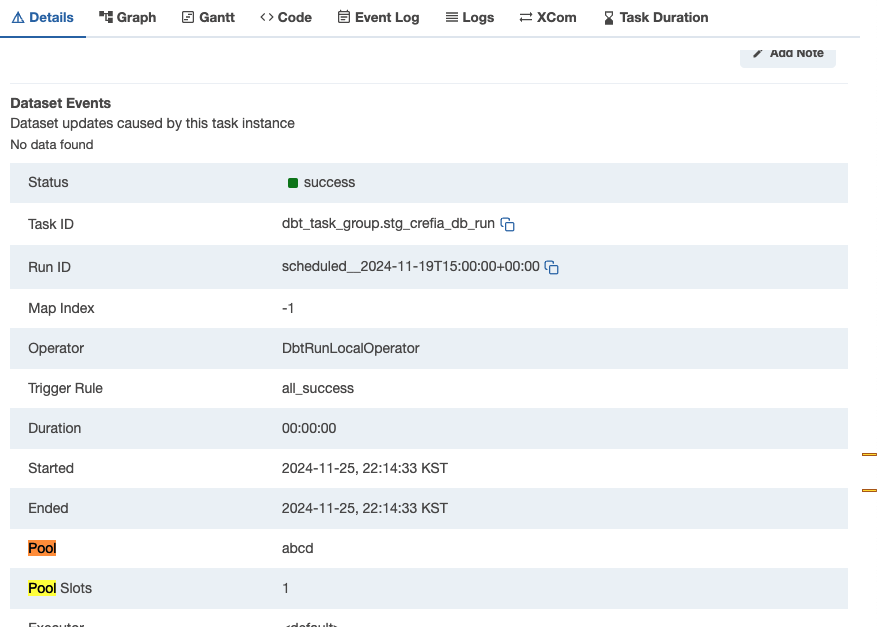The width and height of the screenshot is (877, 627).
Task: Click the upper yellow scrollbar match marker
Action: 869,454
